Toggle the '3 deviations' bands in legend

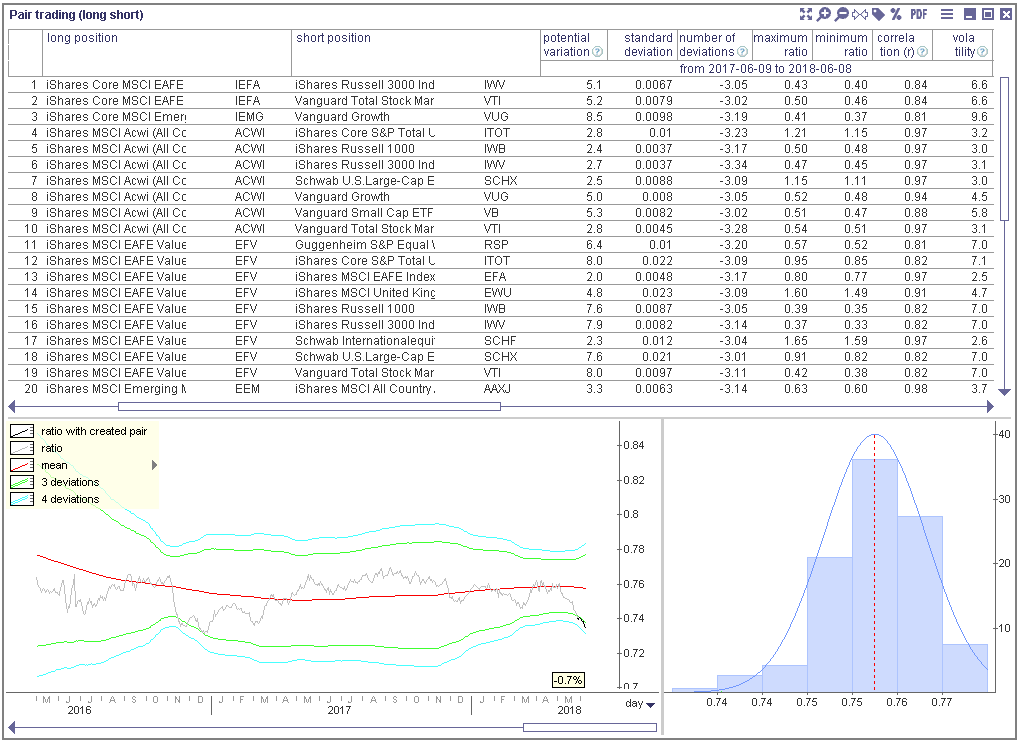click(55, 482)
